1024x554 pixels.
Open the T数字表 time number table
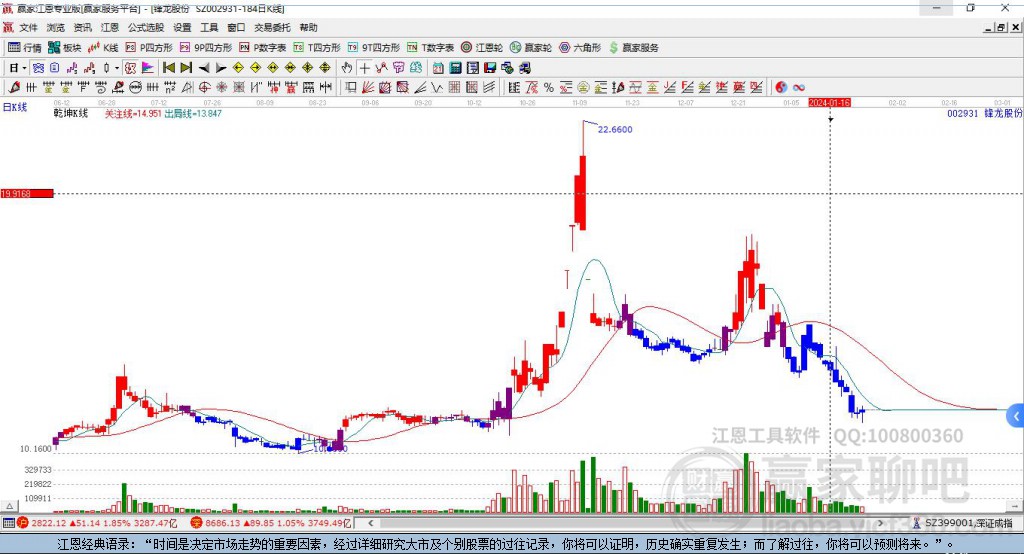pos(430,48)
